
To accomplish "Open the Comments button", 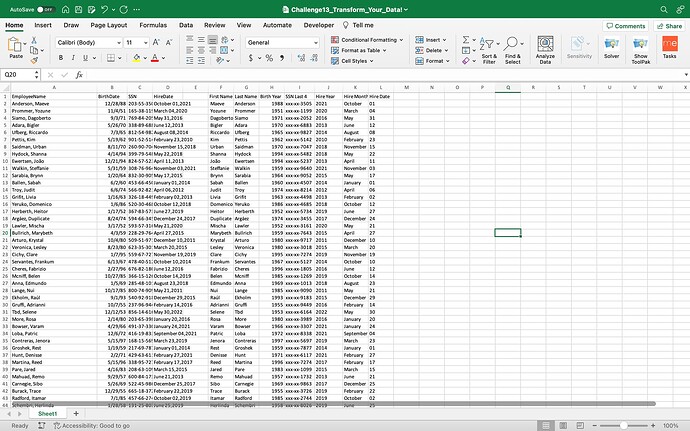I will coord(625,26).
